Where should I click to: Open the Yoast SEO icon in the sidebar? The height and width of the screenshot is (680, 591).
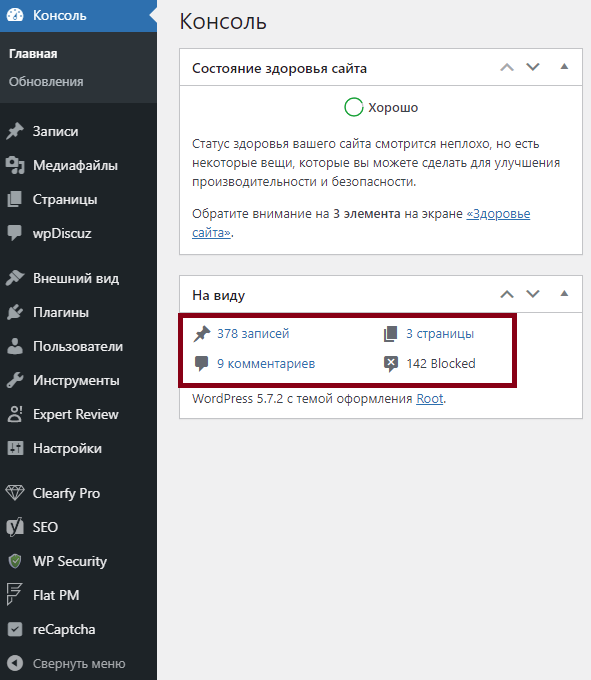(15, 527)
